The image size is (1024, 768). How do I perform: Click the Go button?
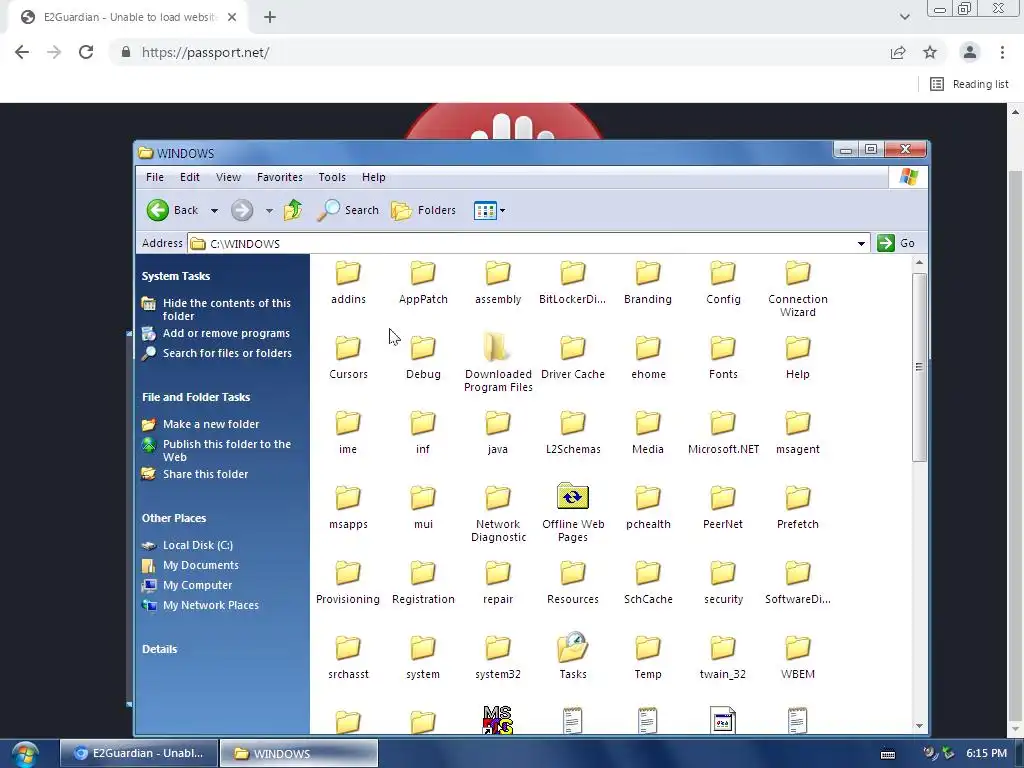click(x=896, y=243)
